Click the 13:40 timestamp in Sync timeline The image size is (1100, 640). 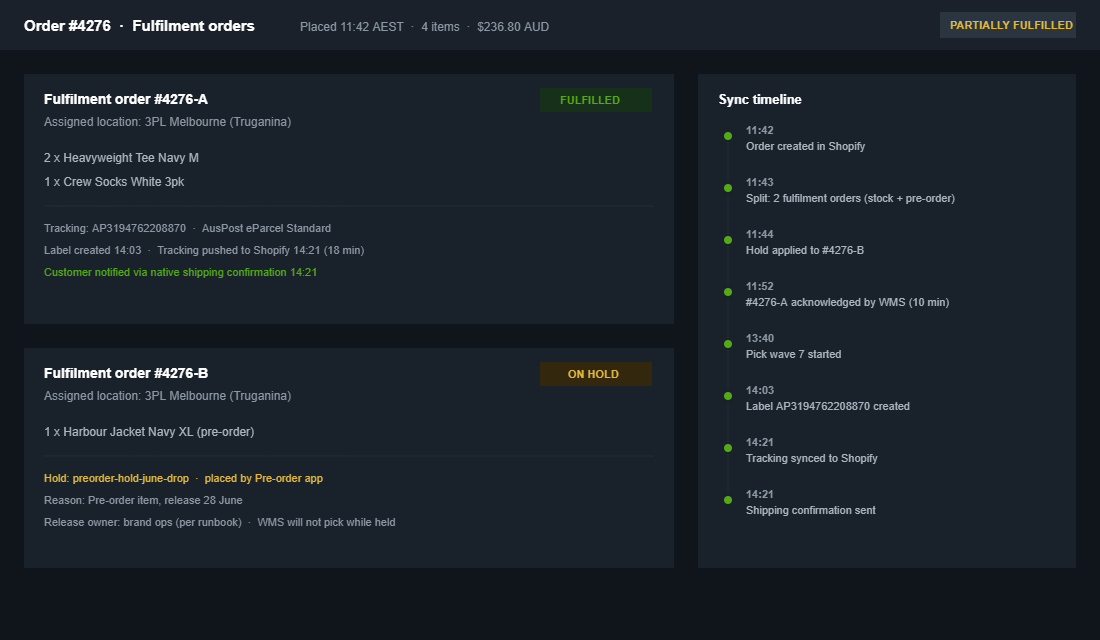click(x=760, y=338)
